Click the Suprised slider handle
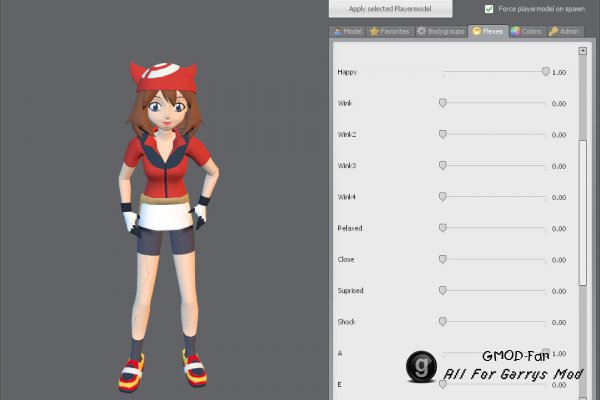 pyautogui.click(x=443, y=291)
